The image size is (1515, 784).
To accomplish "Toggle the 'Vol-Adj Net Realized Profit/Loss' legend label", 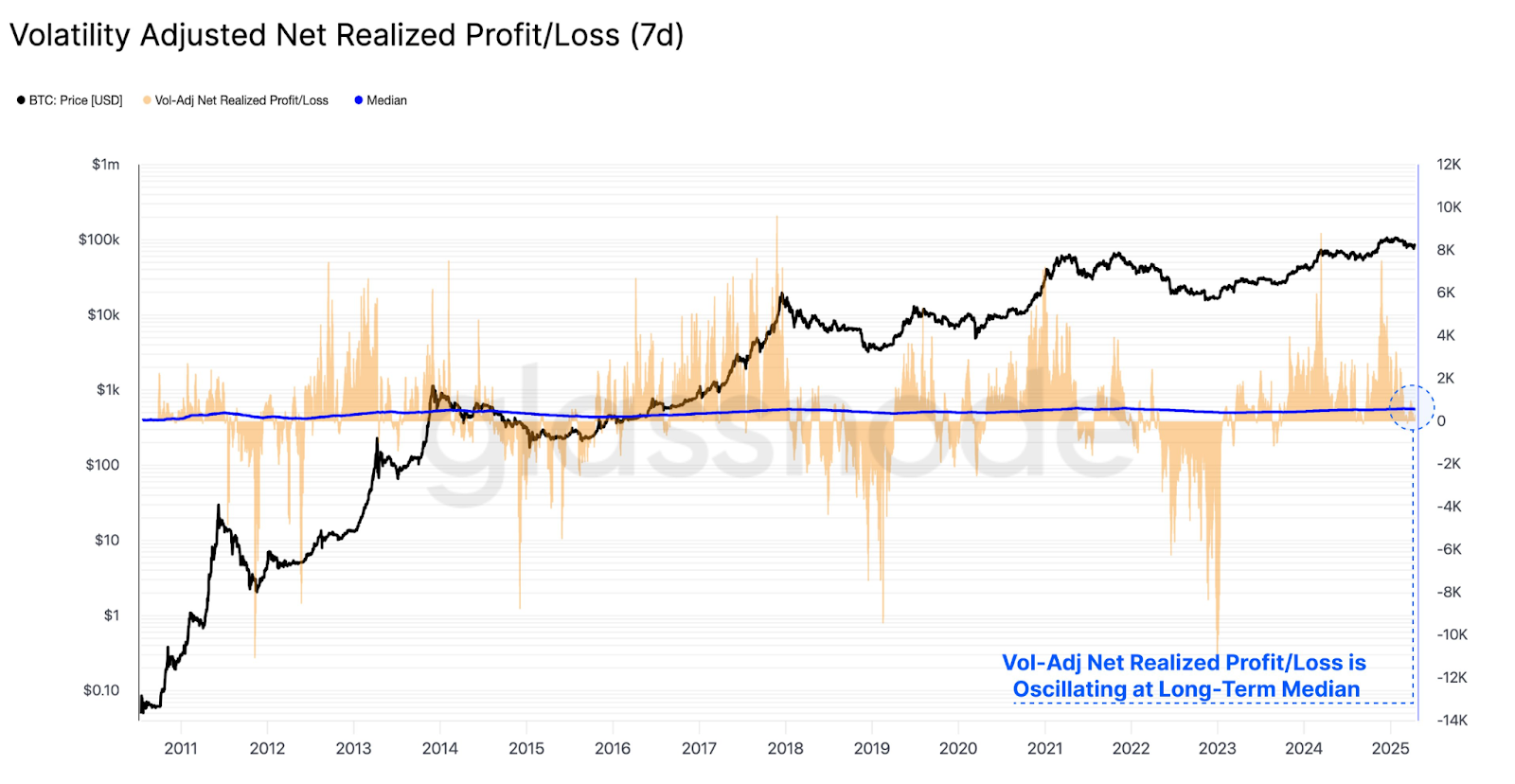I will coord(241,100).
